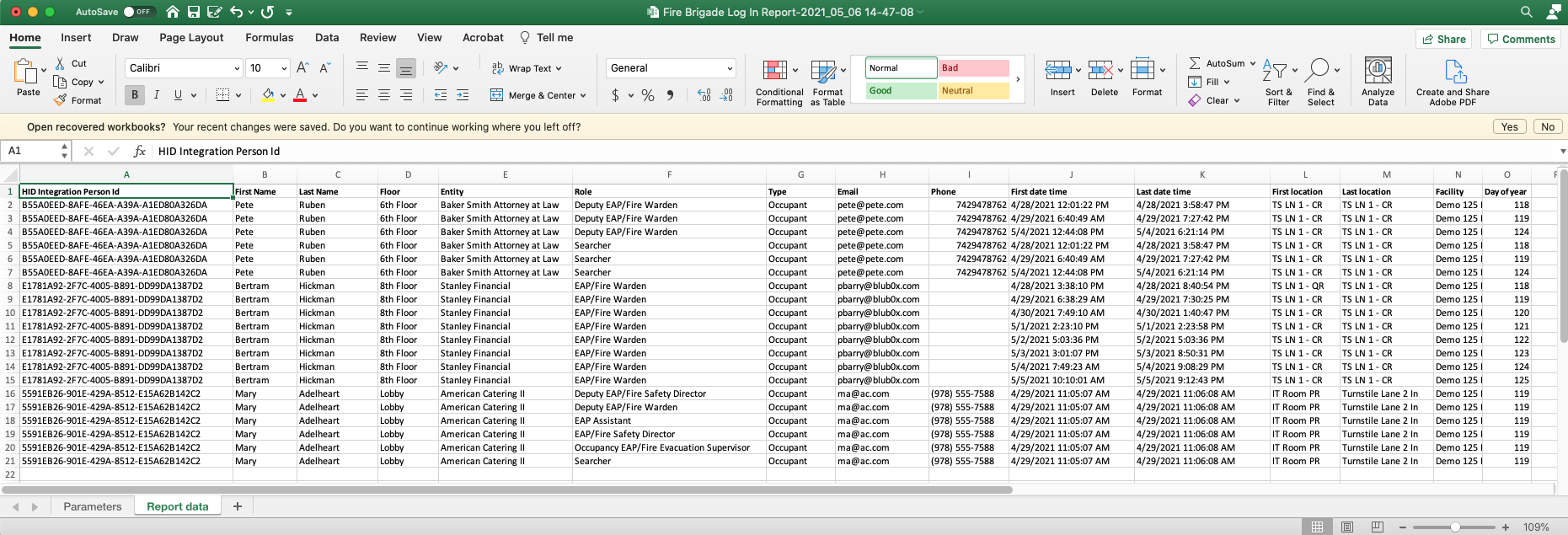The image size is (1568, 535).
Task: Open the font size dropdown
Action: pyautogui.click(x=284, y=68)
